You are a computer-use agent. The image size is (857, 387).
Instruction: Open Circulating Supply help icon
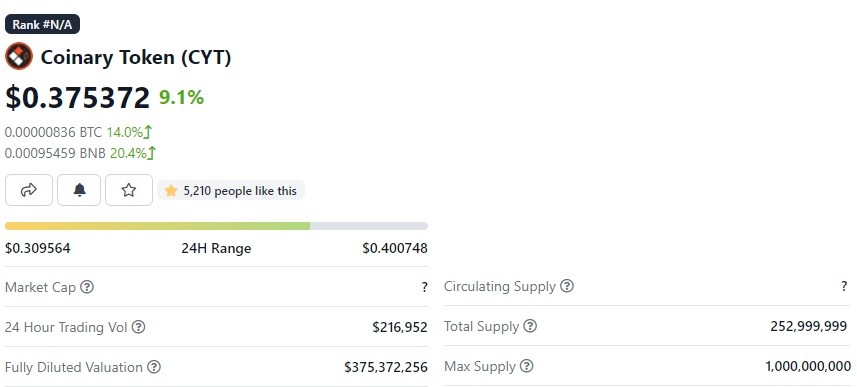(567, 286)
